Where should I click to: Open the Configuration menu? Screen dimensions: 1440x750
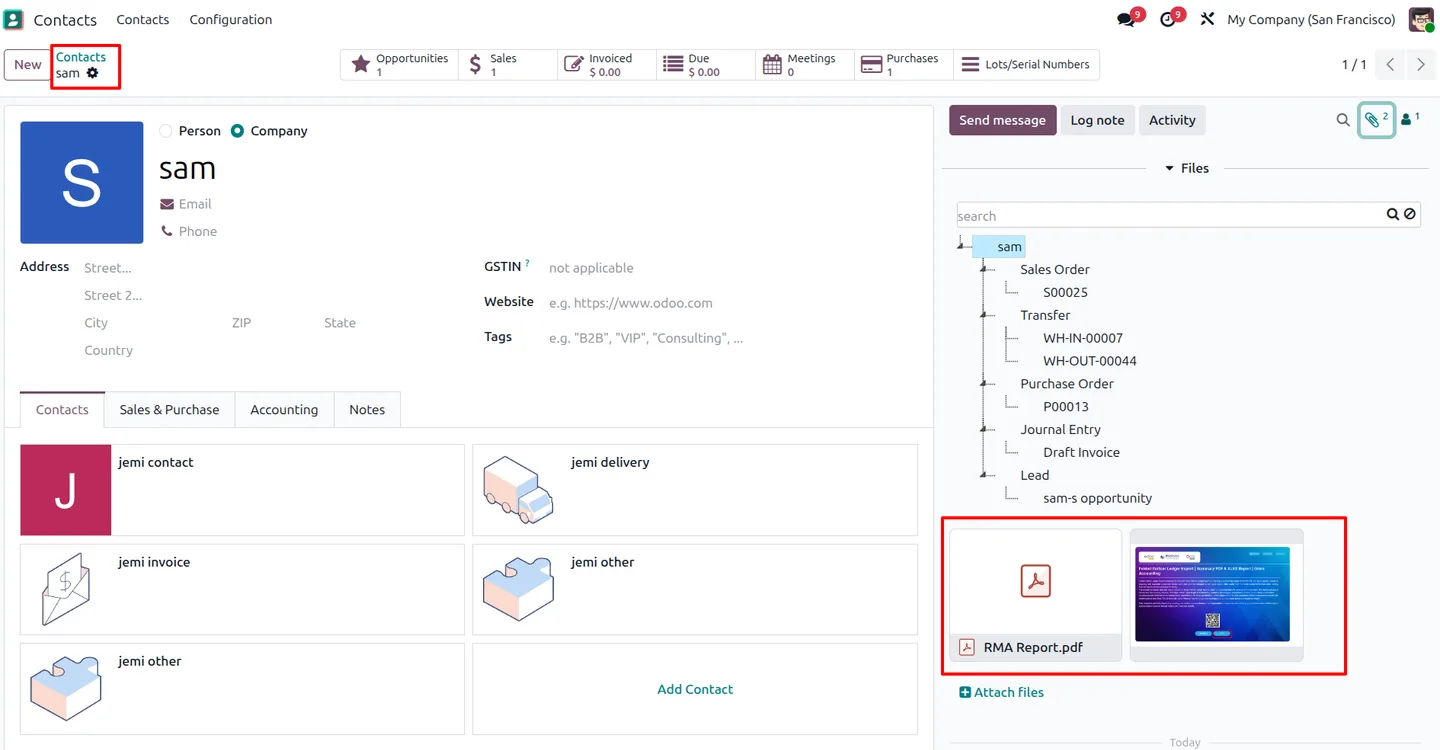[231, 20]
